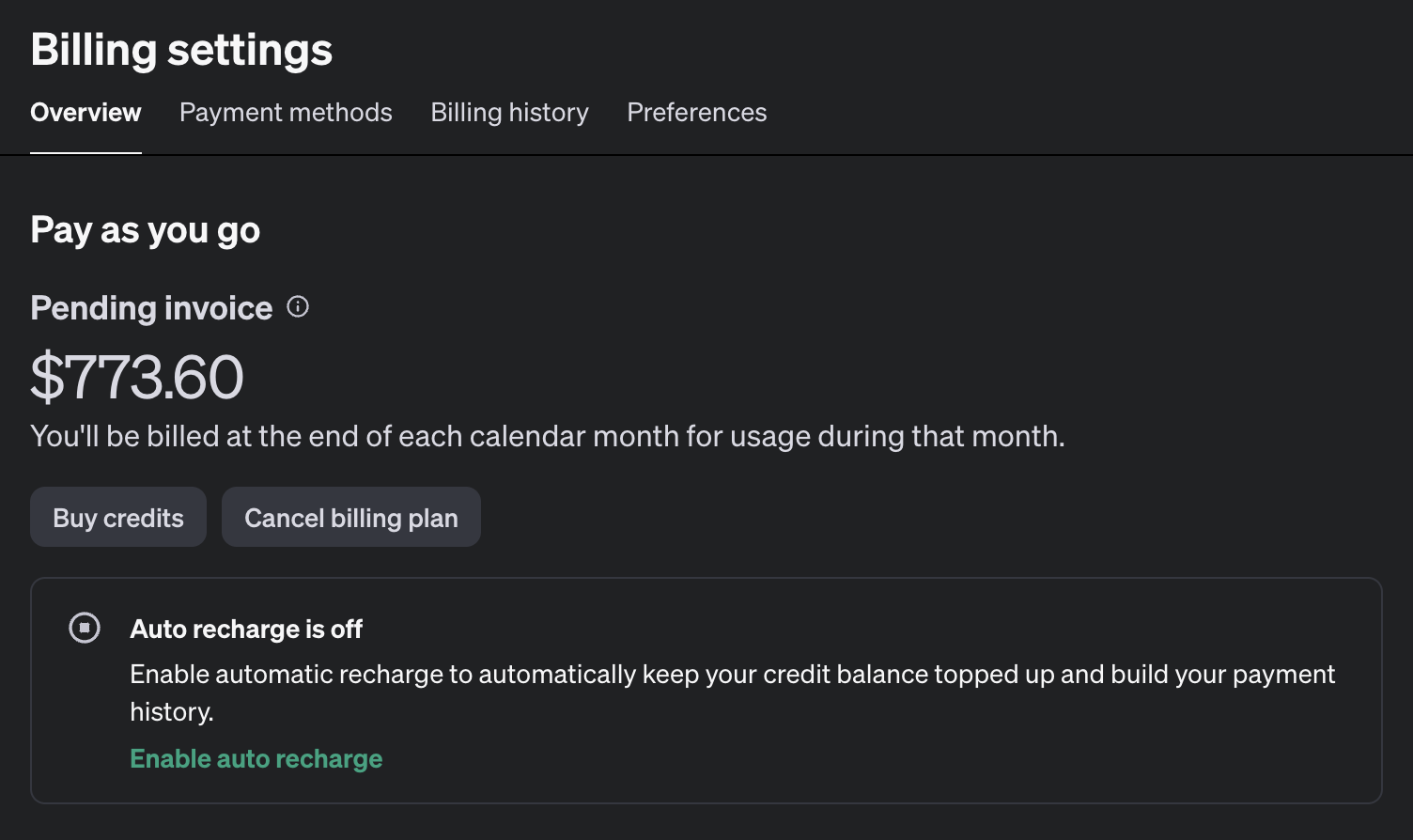The height and width of the screenshot is (840, 1413).
Task: Click the auto recharge off status icon
Action: pos(85,628)
